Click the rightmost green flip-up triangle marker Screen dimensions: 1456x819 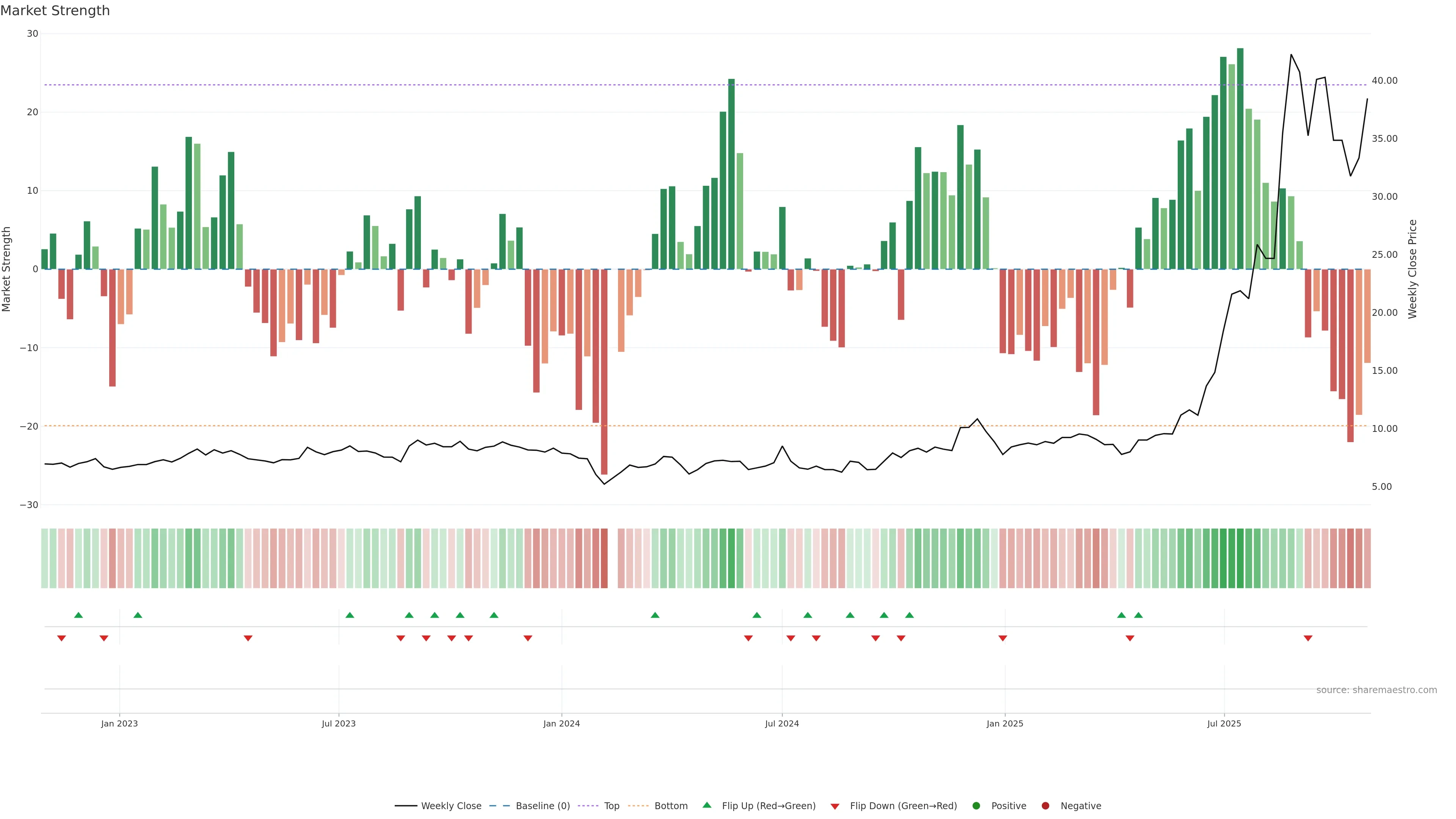pyautogui.click(x=1138, y=615)
